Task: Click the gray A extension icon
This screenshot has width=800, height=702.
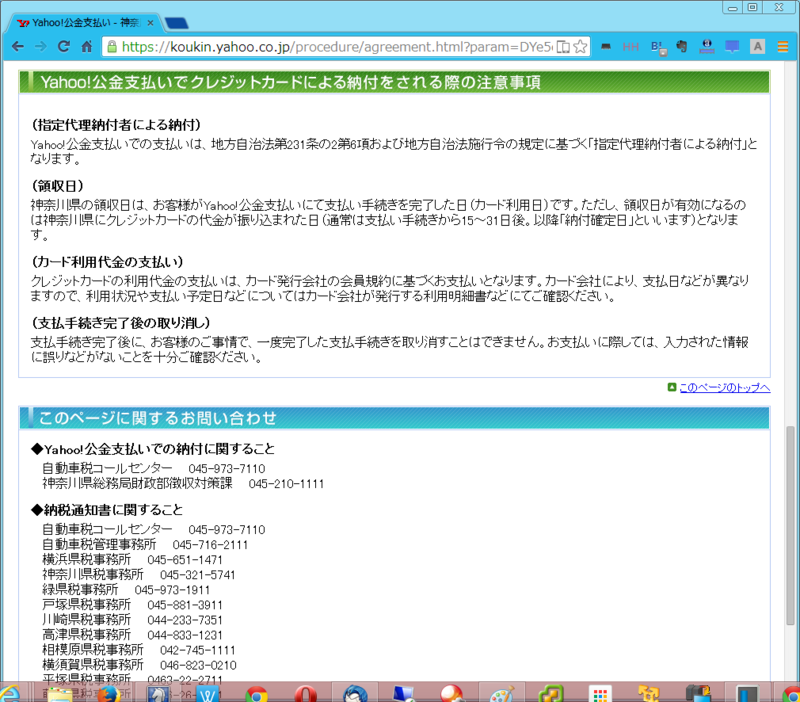Action: pos(758,47)
